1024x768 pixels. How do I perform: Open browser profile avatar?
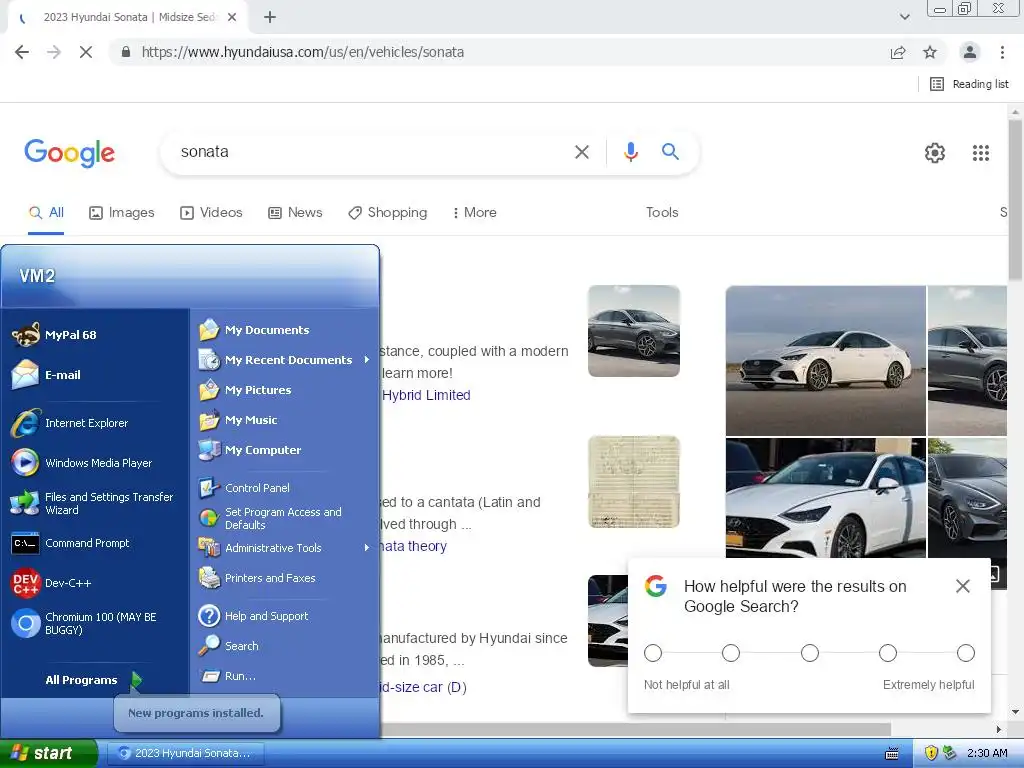click(969, 52)
